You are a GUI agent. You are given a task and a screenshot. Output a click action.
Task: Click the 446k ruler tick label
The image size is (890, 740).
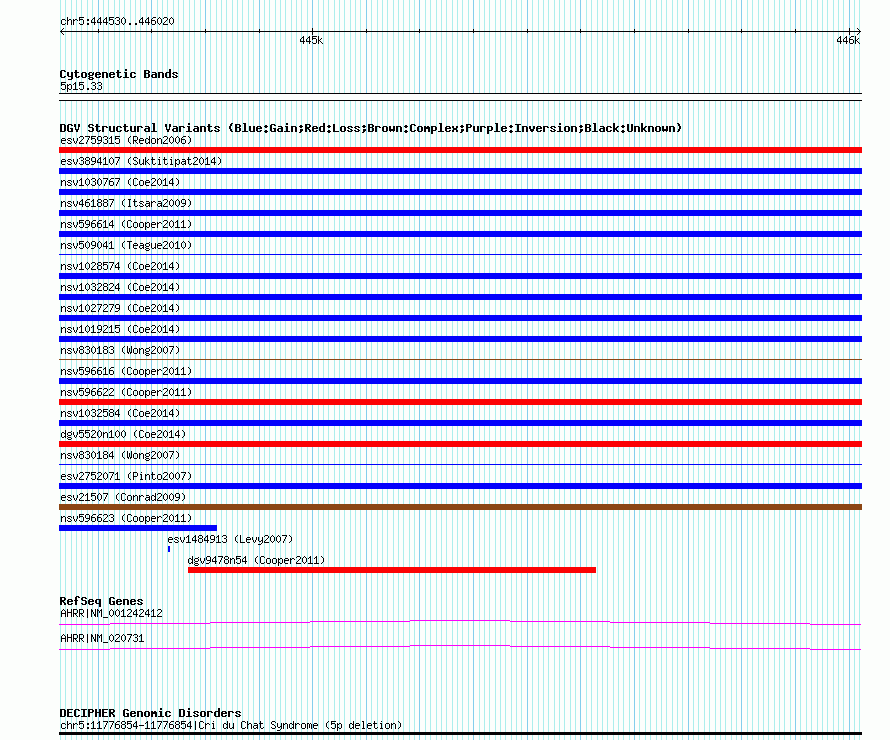[848, 40]
